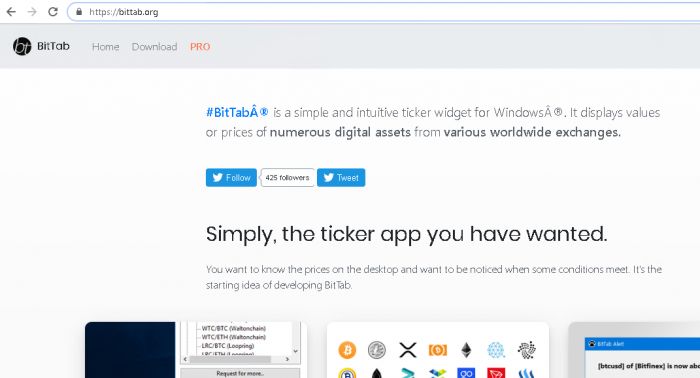The height and width of the screenshot is (378, 700).
Task: Click the black Ripple X icon
Action: pyautogui.click(x=408, y=350)
